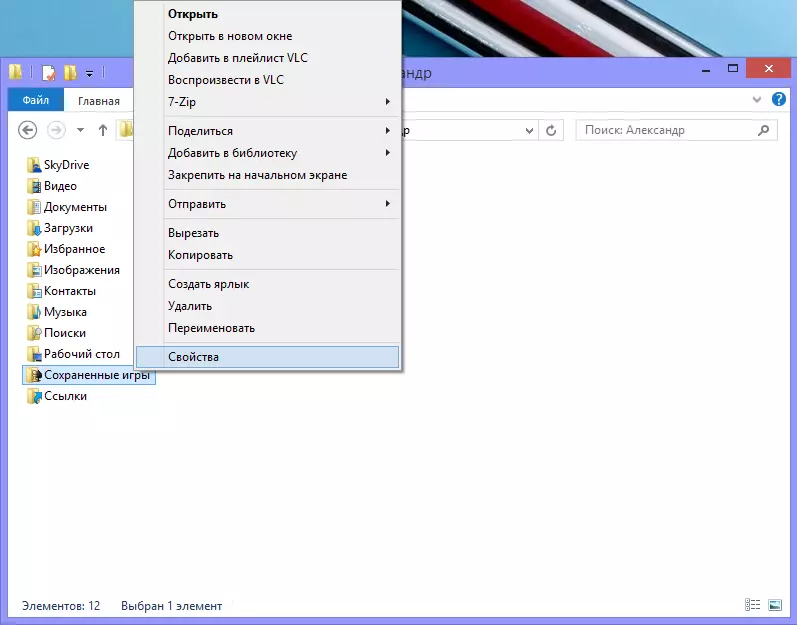Maximize the Explorer window
Image resolution: width=797 pixels, height=625 pixels.
click(732, 69)
